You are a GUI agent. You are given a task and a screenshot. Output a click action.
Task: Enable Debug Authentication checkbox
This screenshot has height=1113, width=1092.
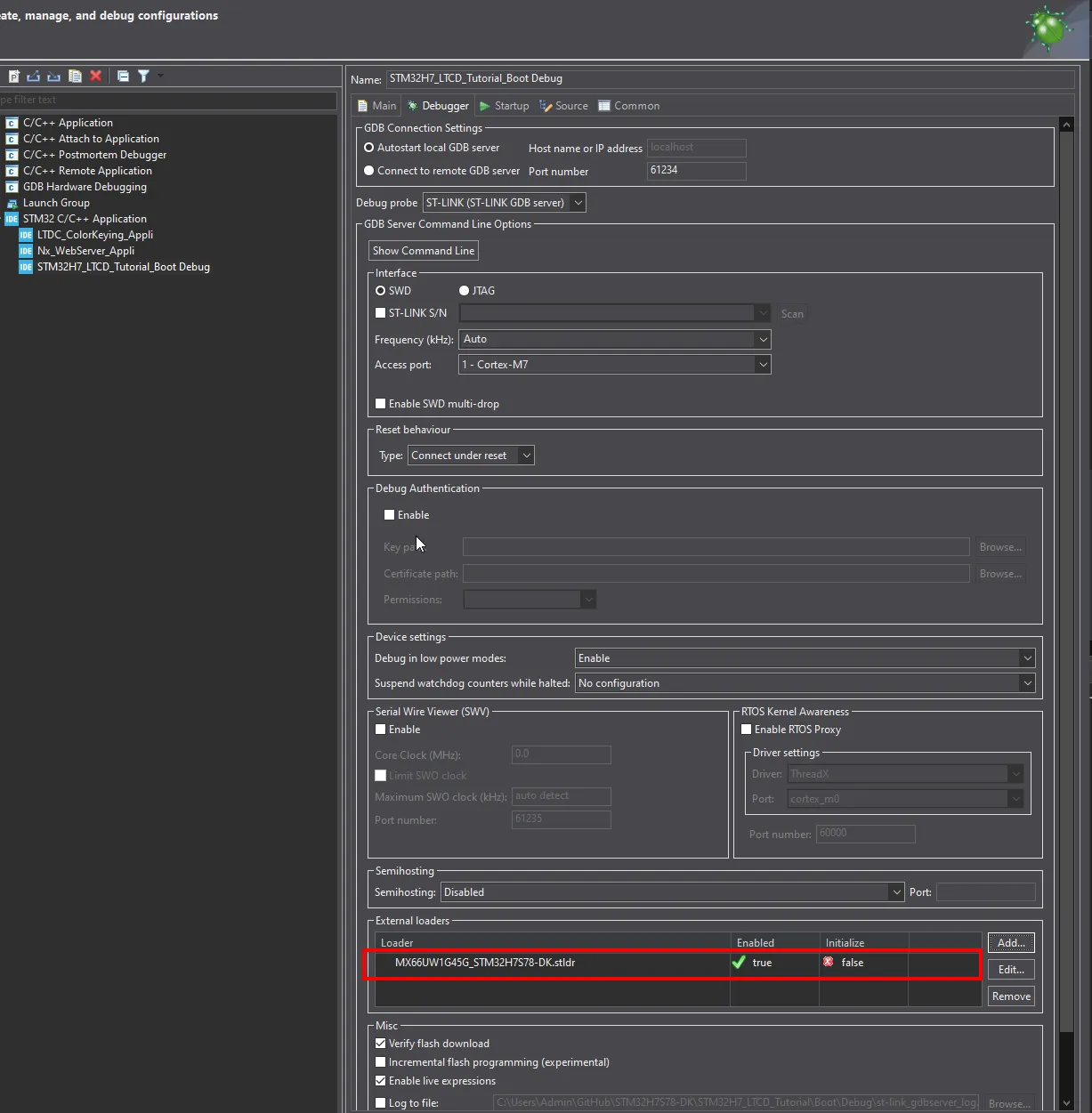point(389,515)
